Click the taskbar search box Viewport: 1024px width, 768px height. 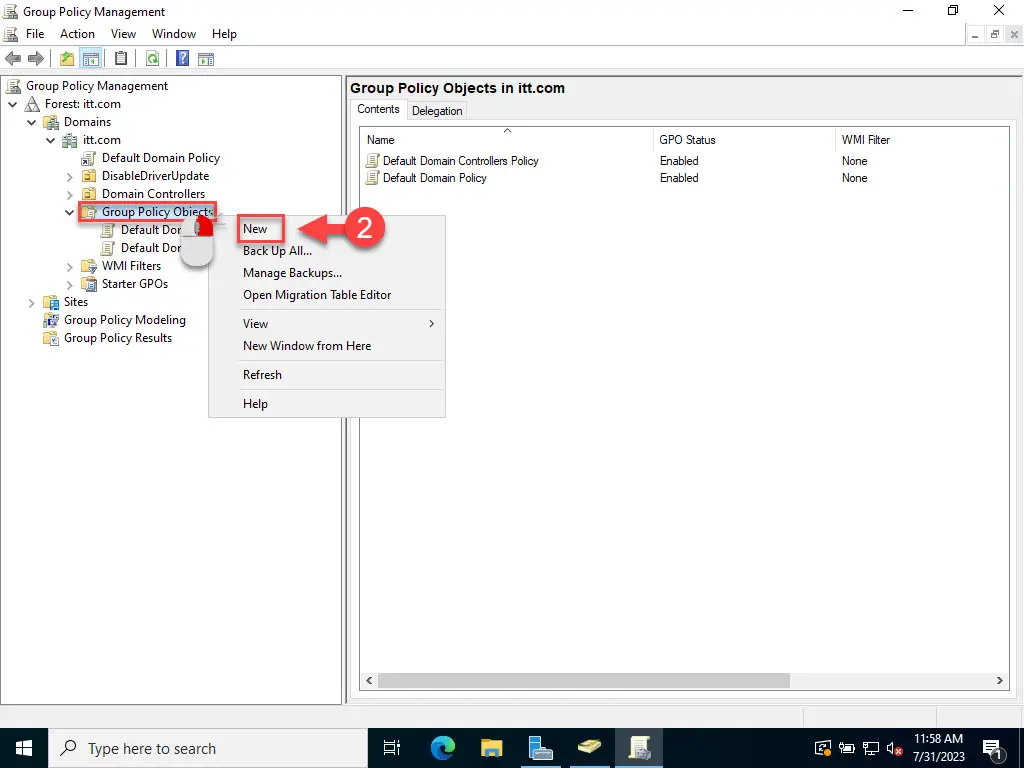coord(208,748)
